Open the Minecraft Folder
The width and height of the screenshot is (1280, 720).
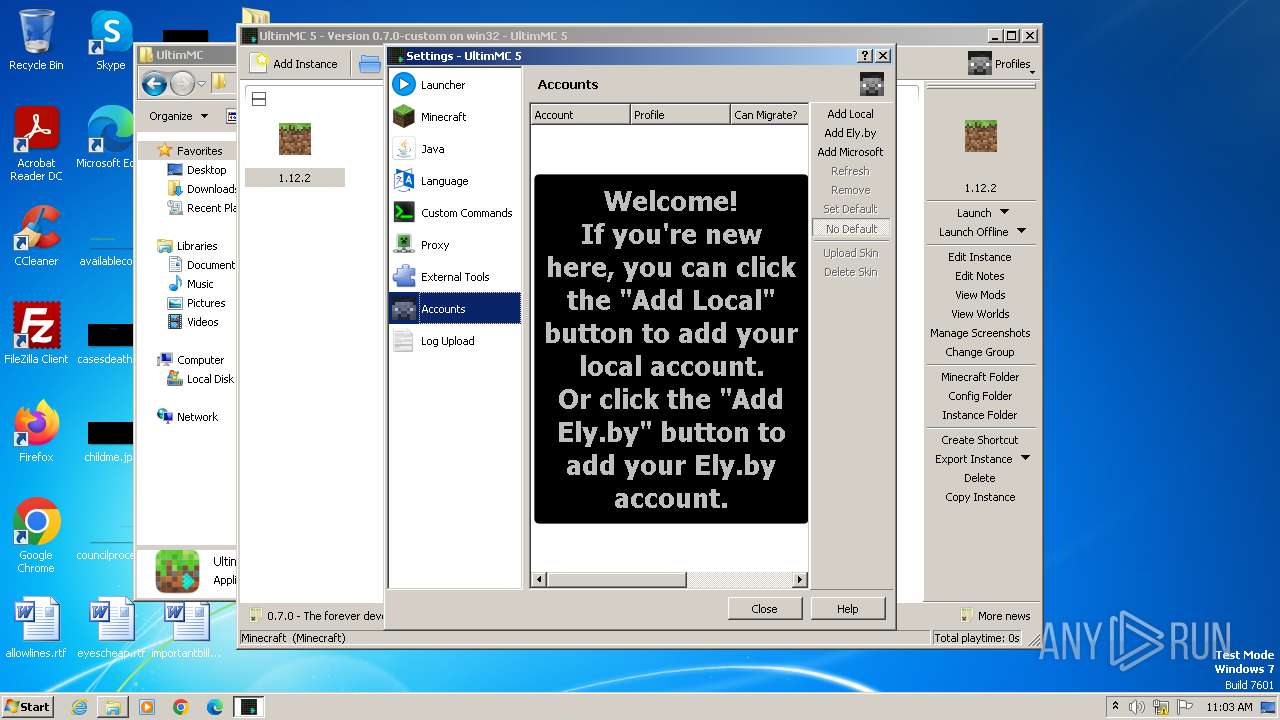click(x=980, y=377)
